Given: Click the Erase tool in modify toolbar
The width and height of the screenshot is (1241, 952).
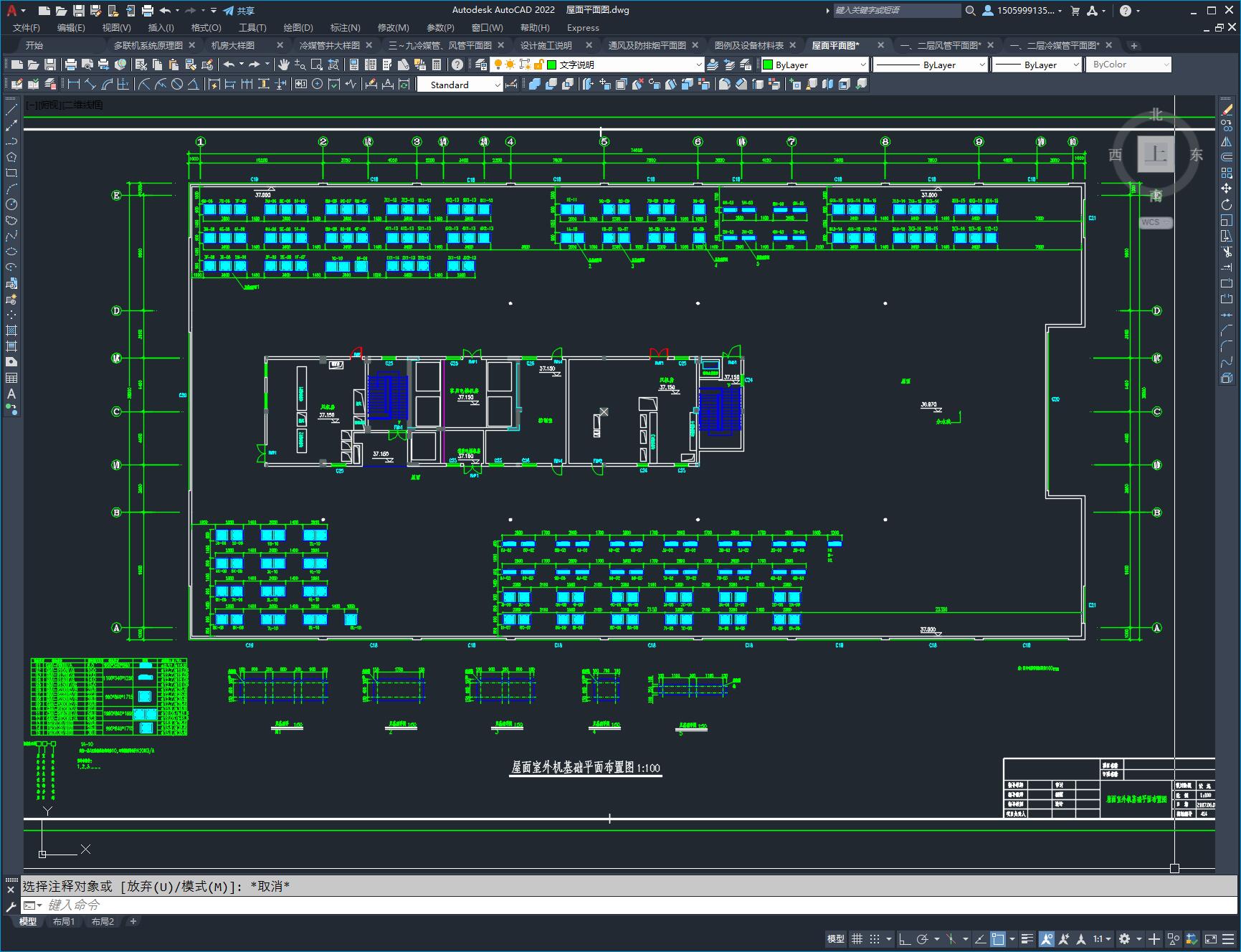Looking at the screenshot, I should pos(1227,110).
